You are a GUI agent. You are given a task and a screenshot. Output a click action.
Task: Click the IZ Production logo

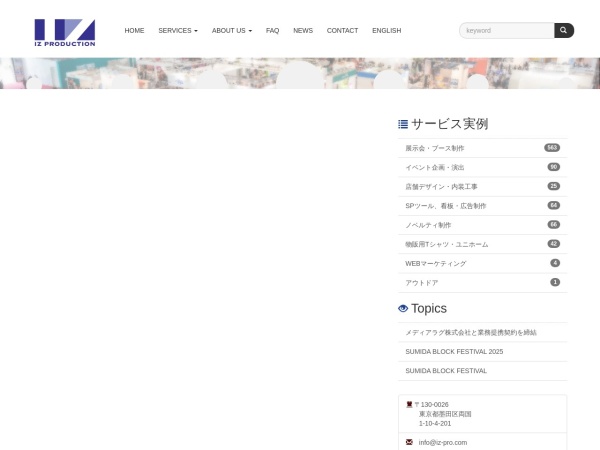click(x=65, y=32)
